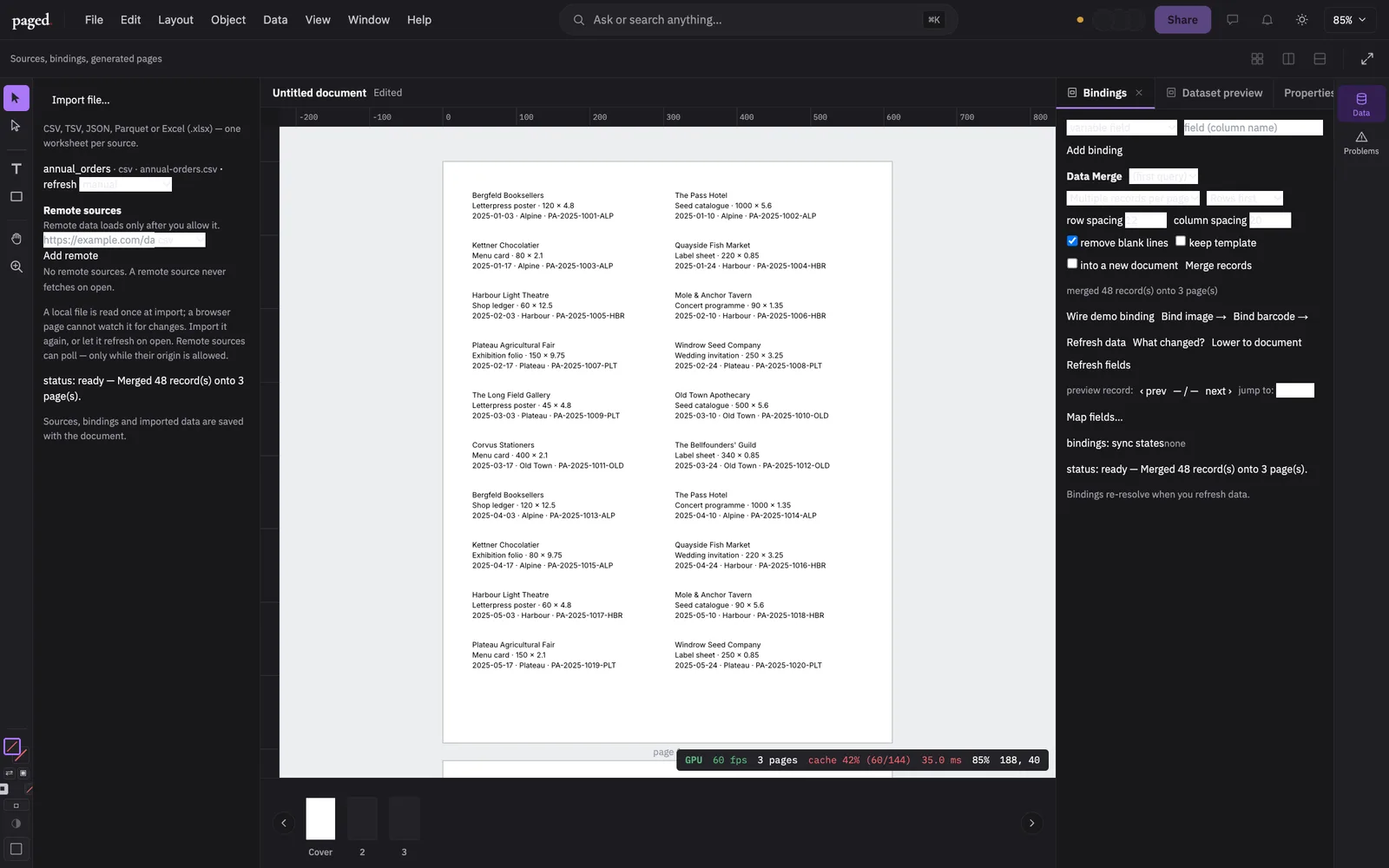
Task: Choose the Rectangle frame tool
Action: point(16,197)
